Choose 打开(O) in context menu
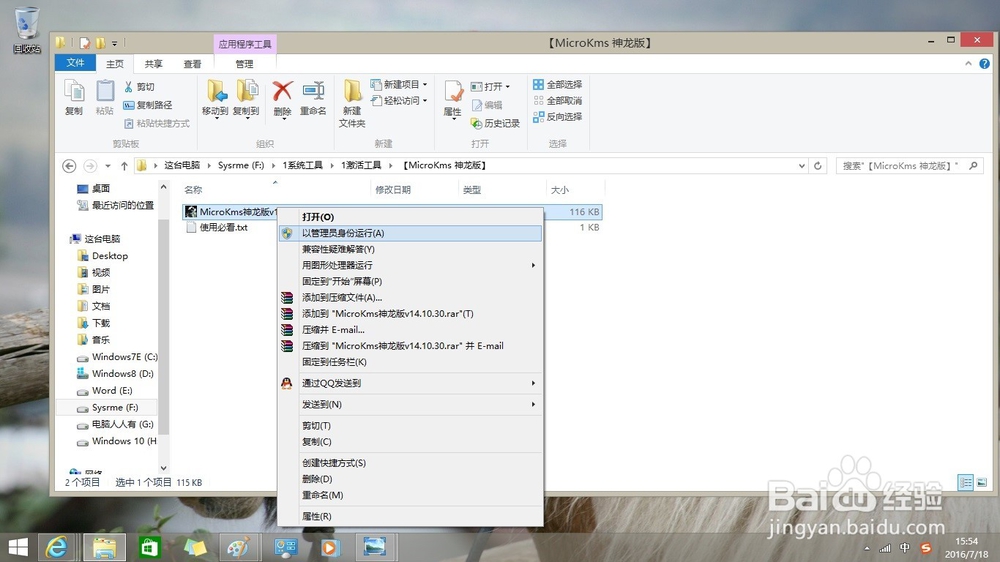 [411, 217]
